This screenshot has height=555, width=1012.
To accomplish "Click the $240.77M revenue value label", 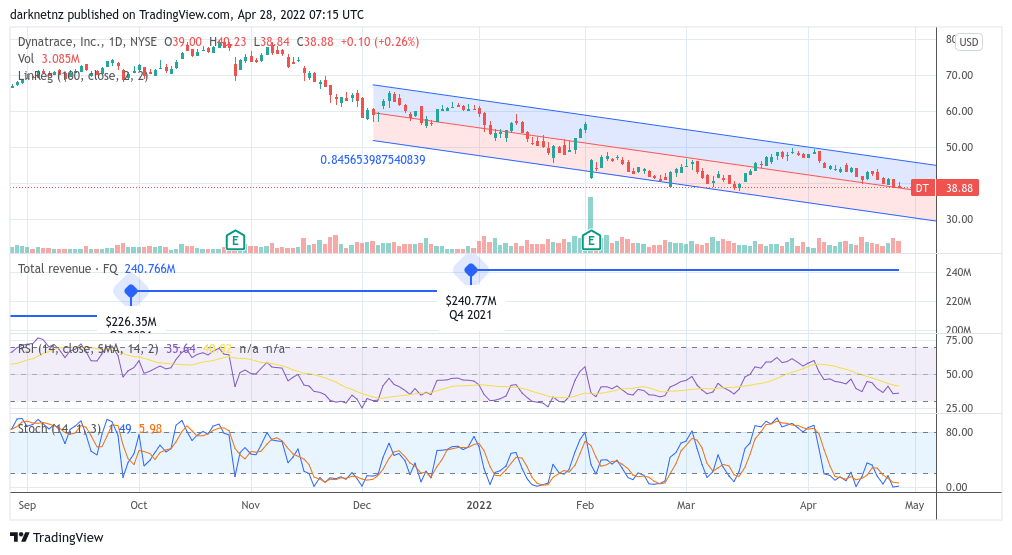I will point(471,301).
